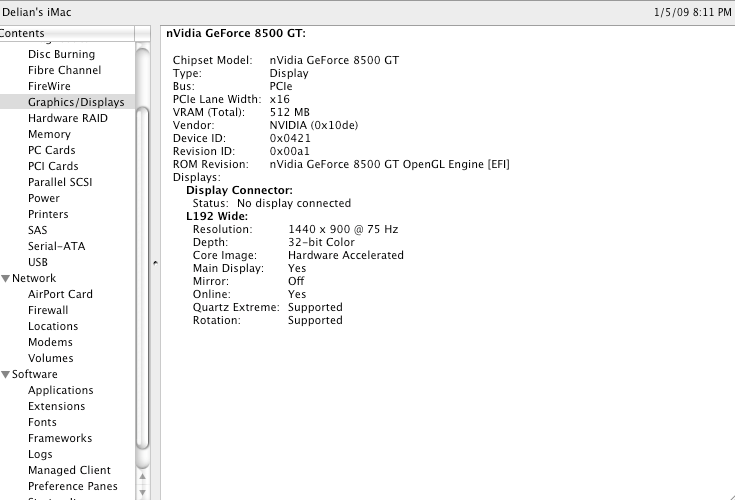Select the SAS entry
The image size is (735, 500).
[x=38, y=230]
